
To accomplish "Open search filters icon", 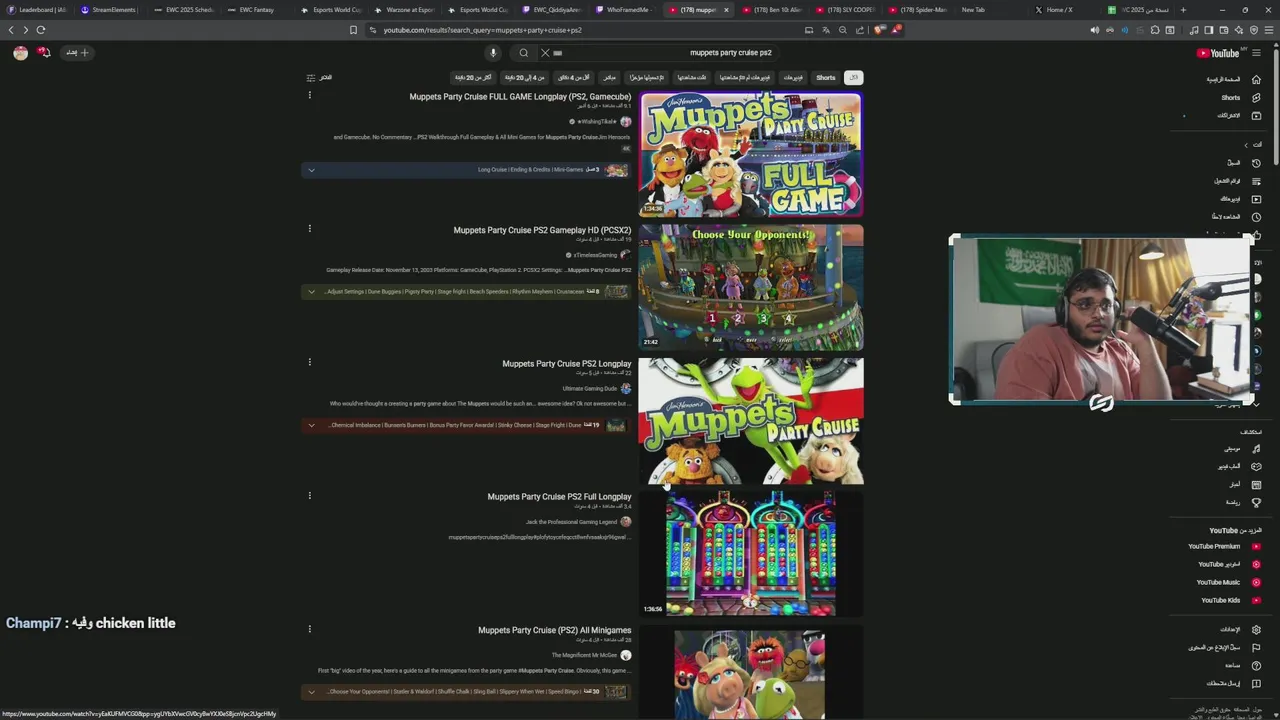I will pyautogui.click(x=311, y=77).
